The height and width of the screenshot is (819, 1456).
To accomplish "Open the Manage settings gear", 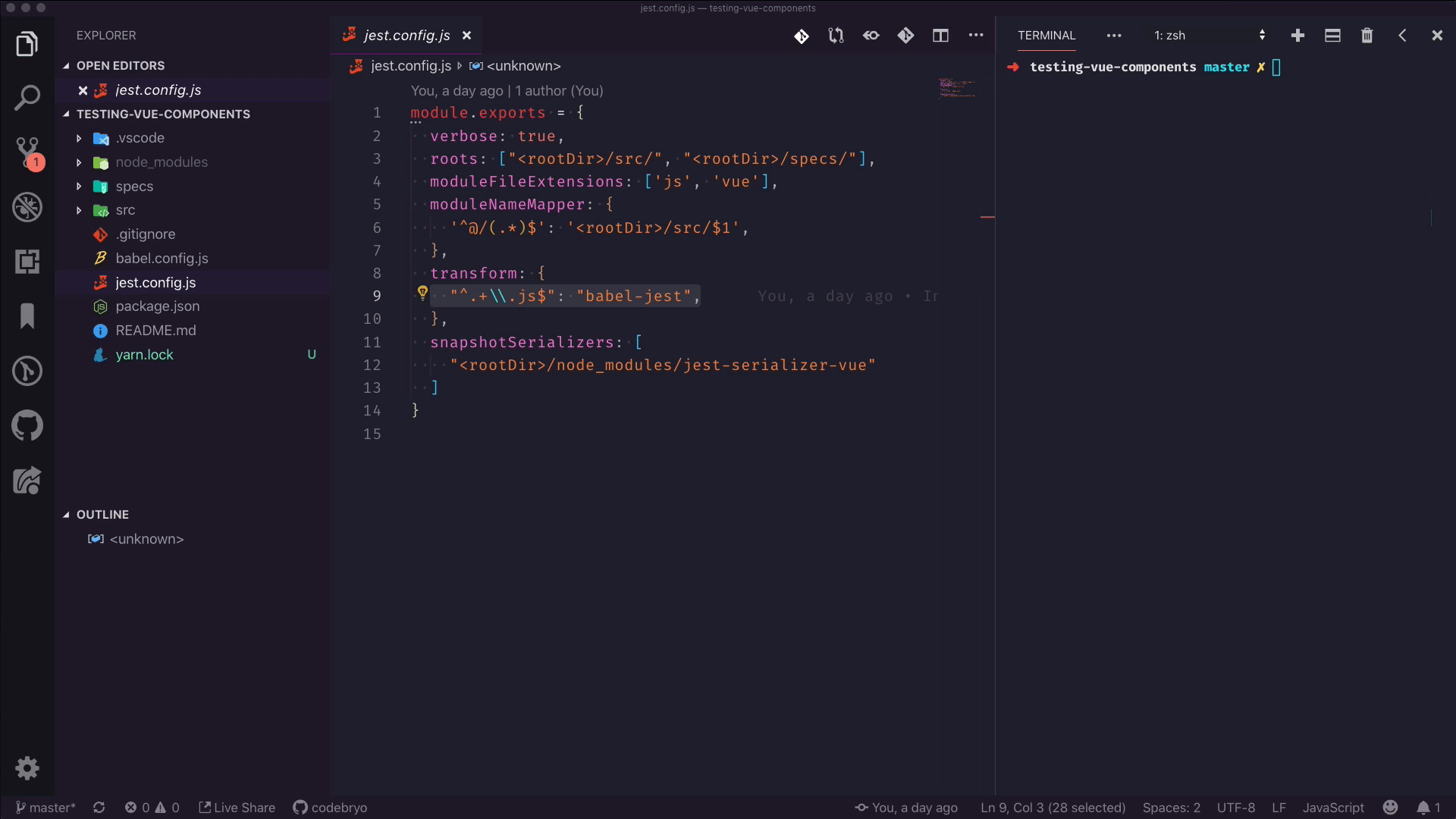I will tap(27, 768).
